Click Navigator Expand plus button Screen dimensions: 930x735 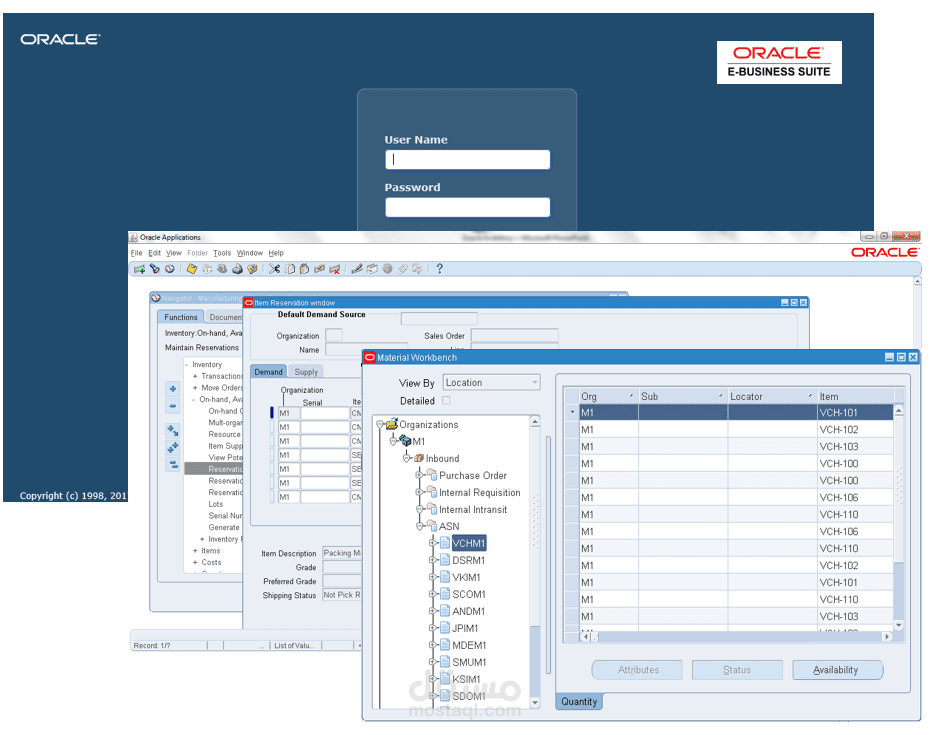pos(173,389)
